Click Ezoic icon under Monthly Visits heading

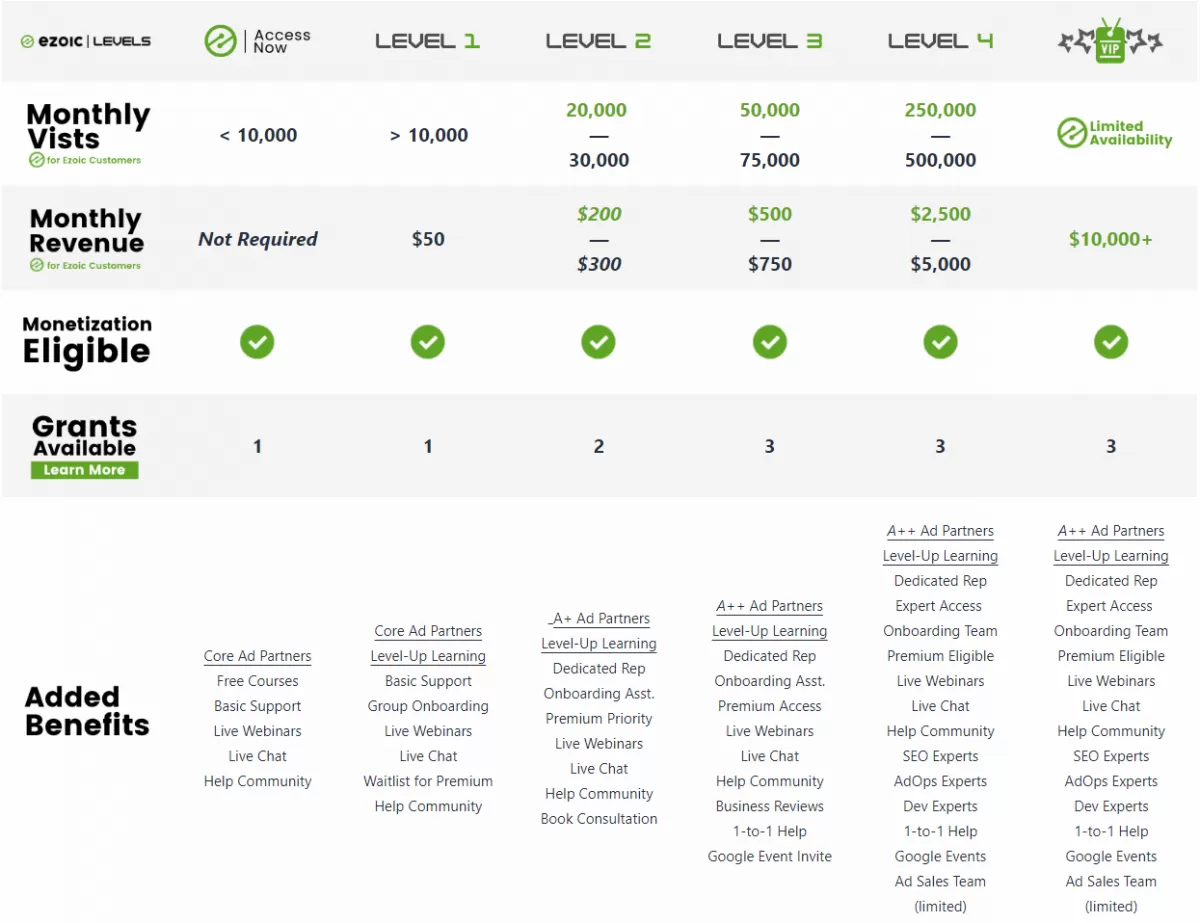click(36, 160)
